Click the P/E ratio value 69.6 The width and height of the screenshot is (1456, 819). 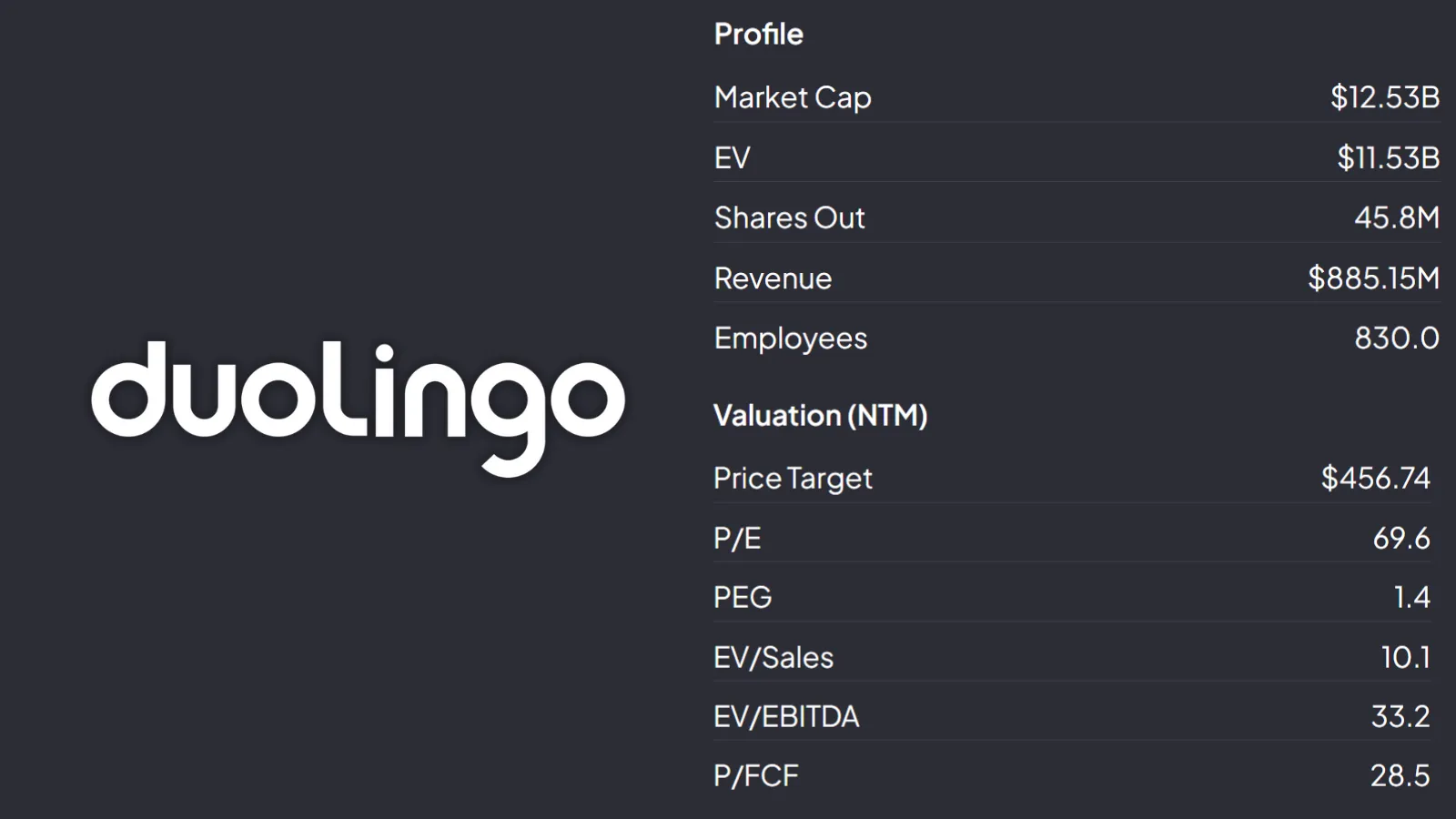(1401, 538)
